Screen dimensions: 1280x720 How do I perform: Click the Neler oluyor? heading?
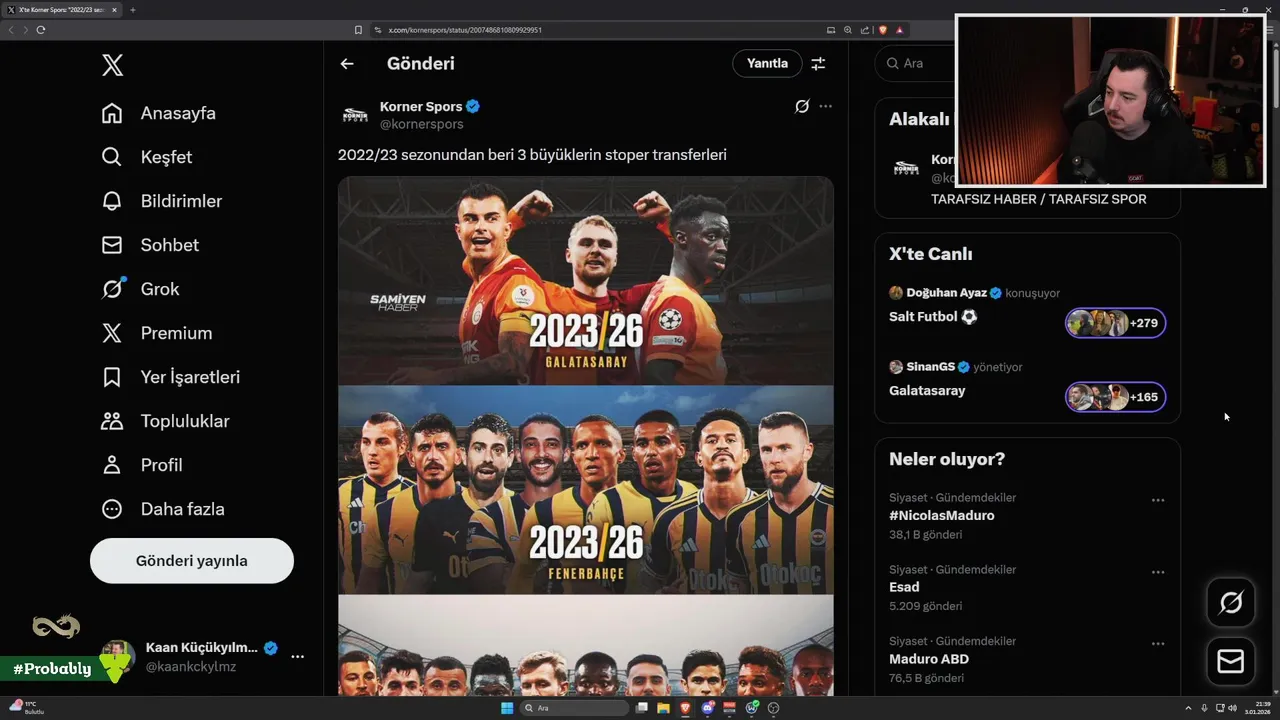click(x=947, y=459)
